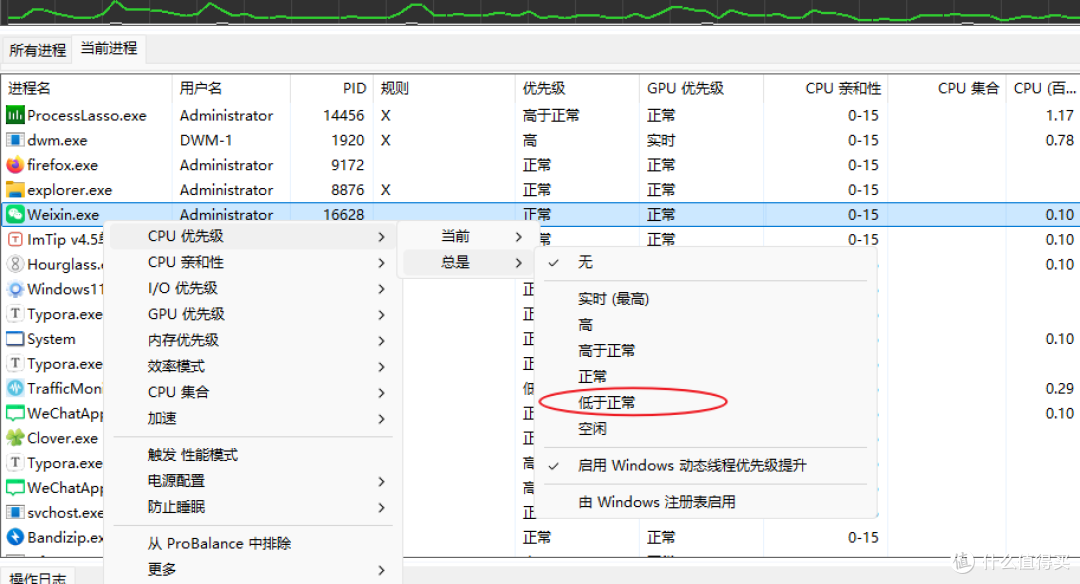Screen dimensions: 1080x584
Task: Click the explorer.exe folder icon
Action: point(15,189)
